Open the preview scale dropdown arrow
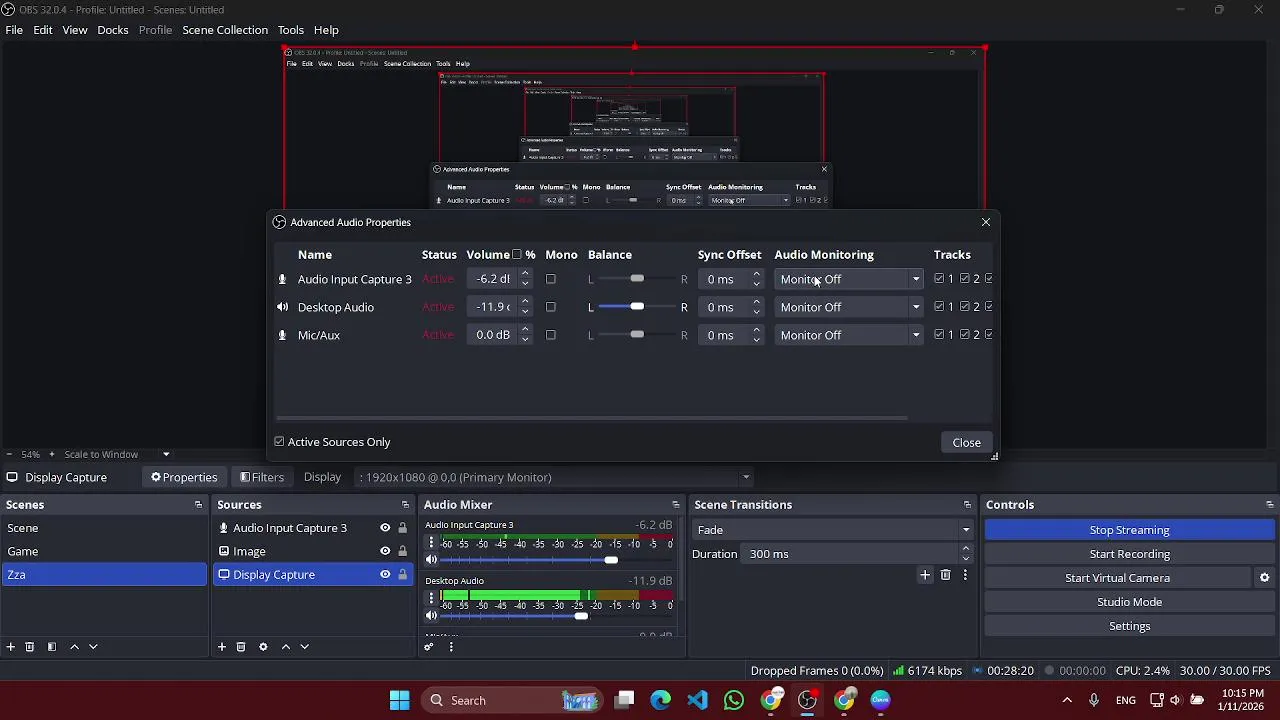Viewport: 1280px width, 720px height. pyautogui.click(x=166, y=454)
